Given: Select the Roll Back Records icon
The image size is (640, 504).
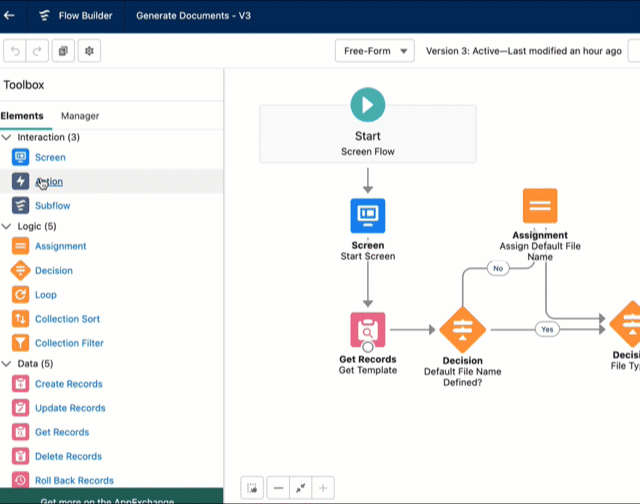Looking at the screenshot, I should point(20,480).
